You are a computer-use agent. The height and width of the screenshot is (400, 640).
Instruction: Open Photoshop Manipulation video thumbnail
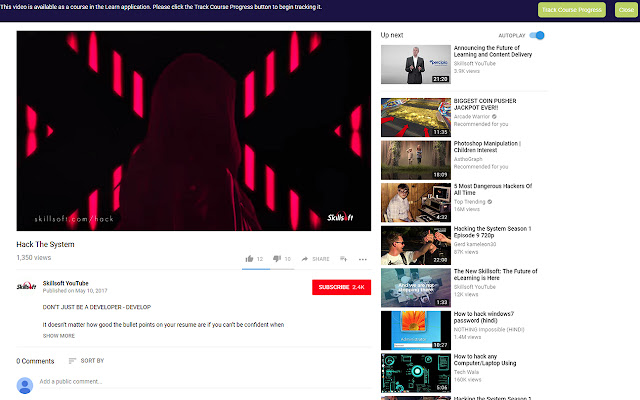(x=416, y=160)
